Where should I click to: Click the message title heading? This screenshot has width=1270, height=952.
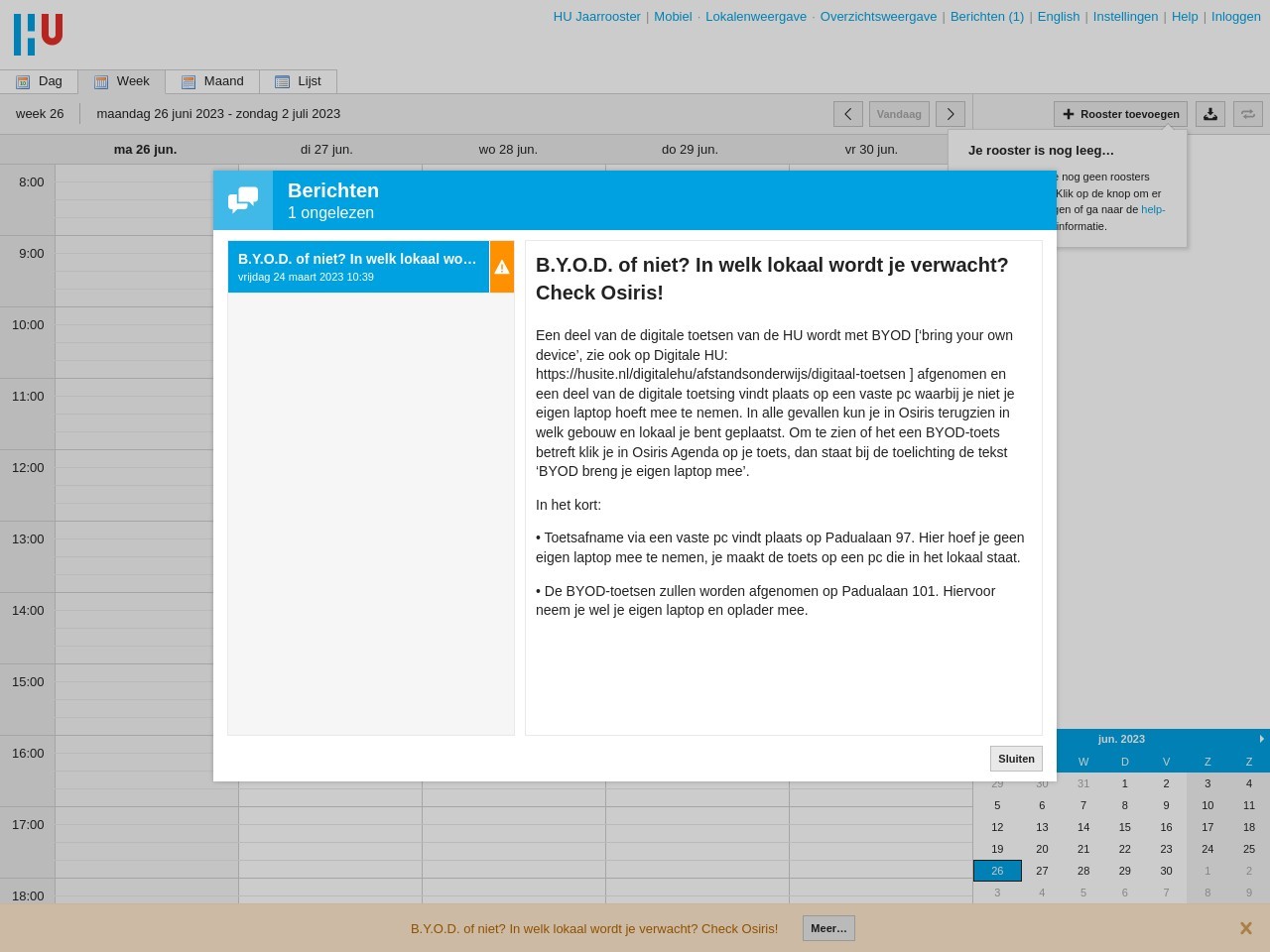tap(772, 279)
